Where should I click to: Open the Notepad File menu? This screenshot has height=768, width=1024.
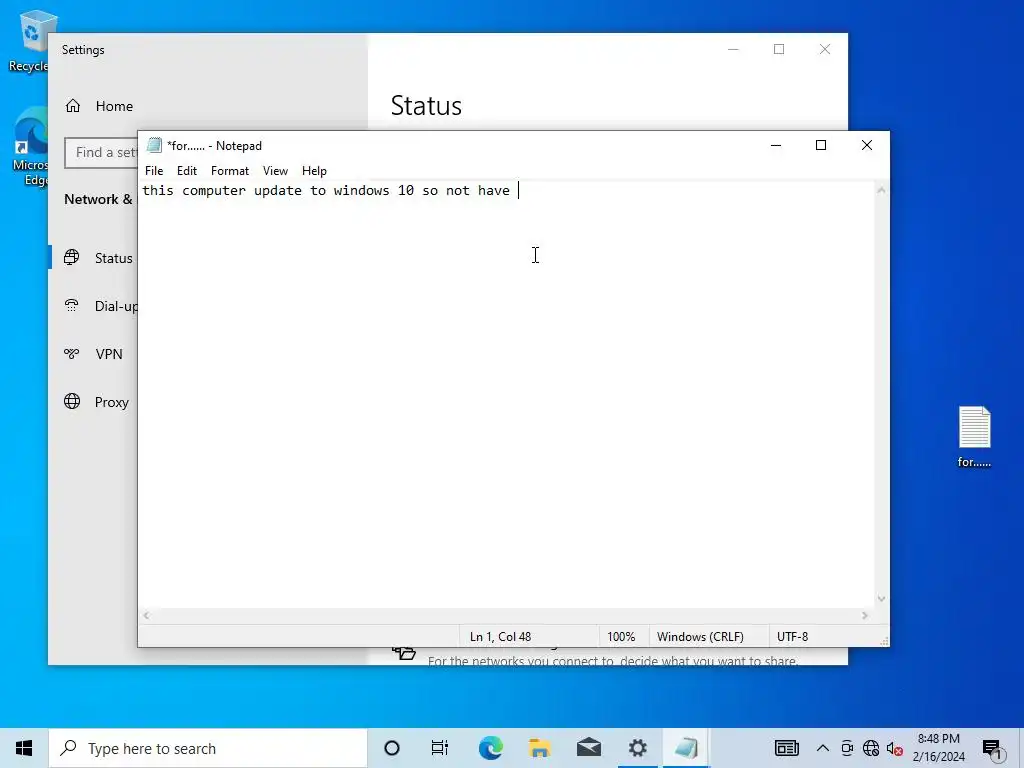tap(154, 170)
